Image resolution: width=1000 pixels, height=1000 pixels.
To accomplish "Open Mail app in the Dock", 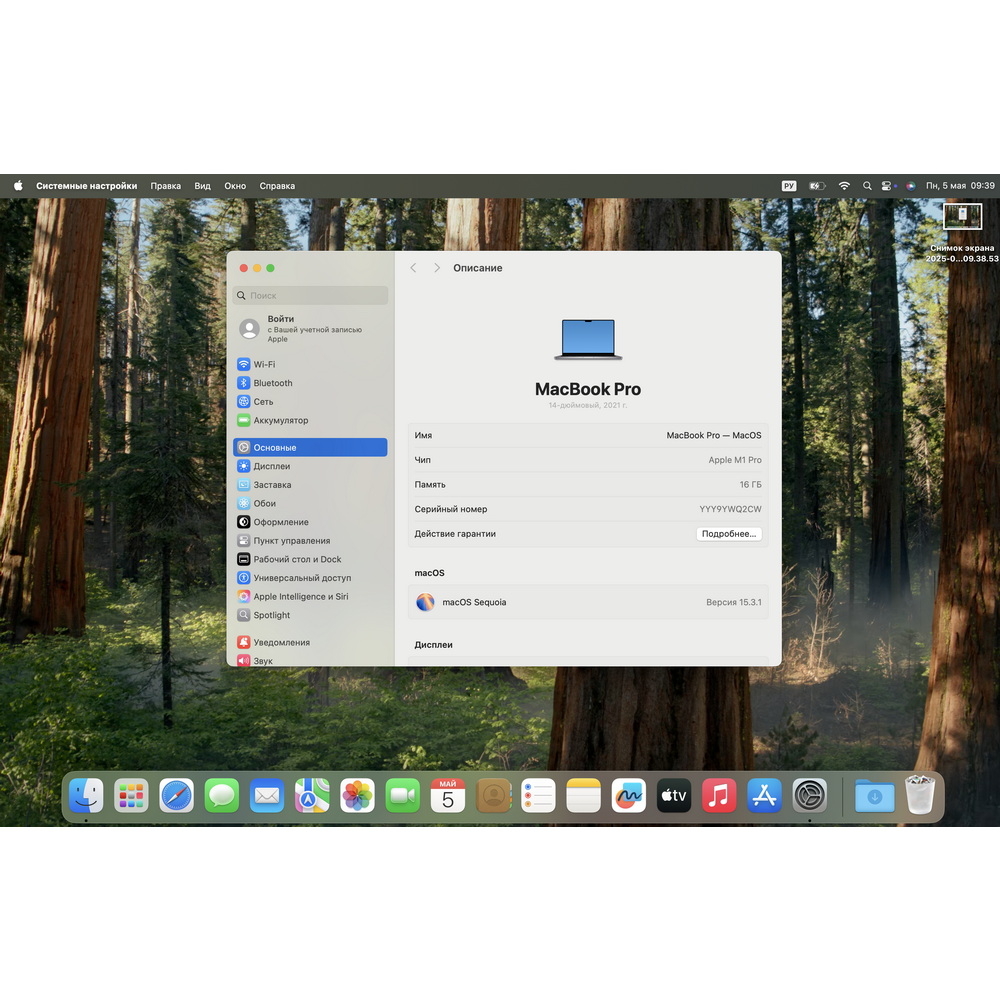I will (x=267, y=795).
